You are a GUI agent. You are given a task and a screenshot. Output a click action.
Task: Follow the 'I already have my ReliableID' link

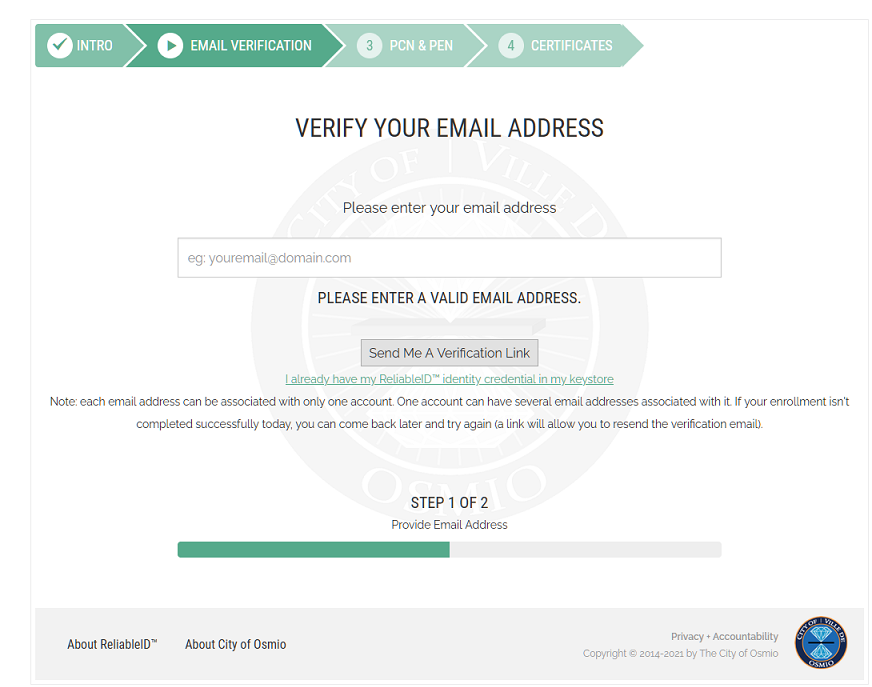(449, 379)
